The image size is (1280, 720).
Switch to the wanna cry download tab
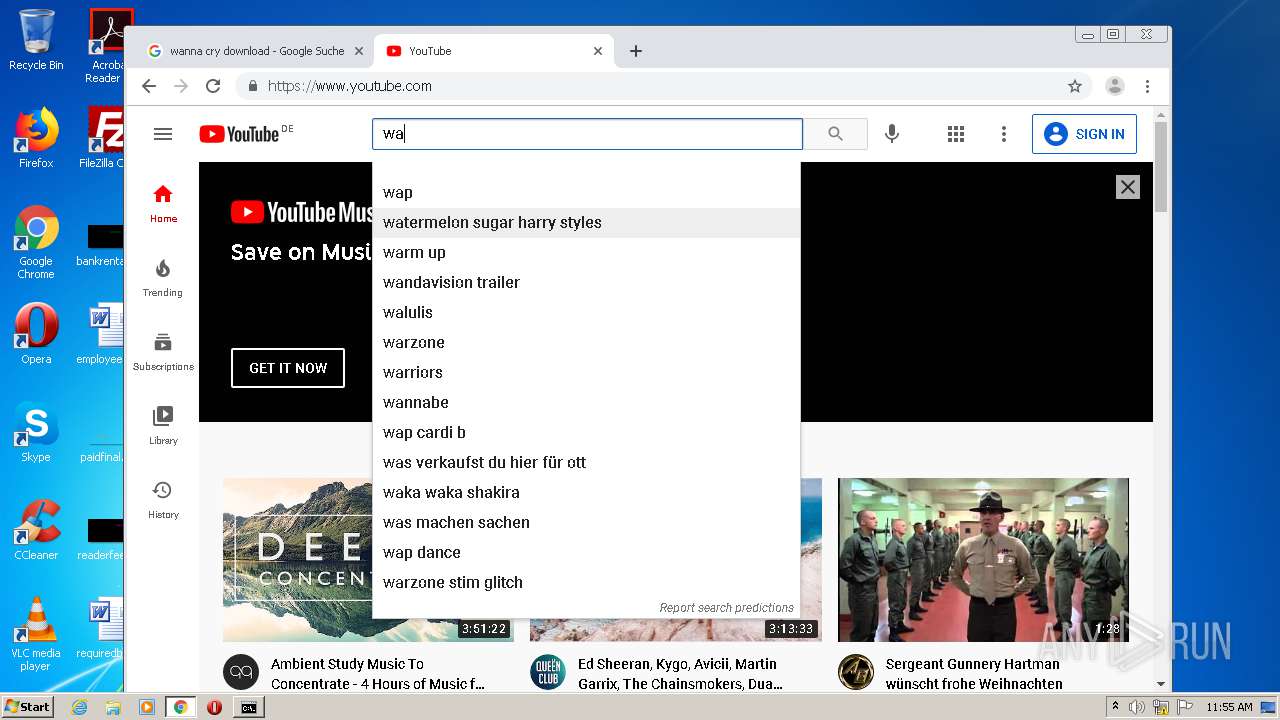click(x=255, y=51)
